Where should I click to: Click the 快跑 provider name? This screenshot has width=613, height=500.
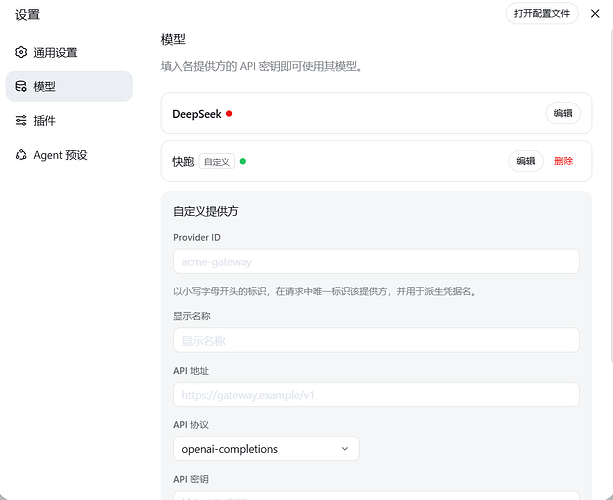click(x=183, y=161)
